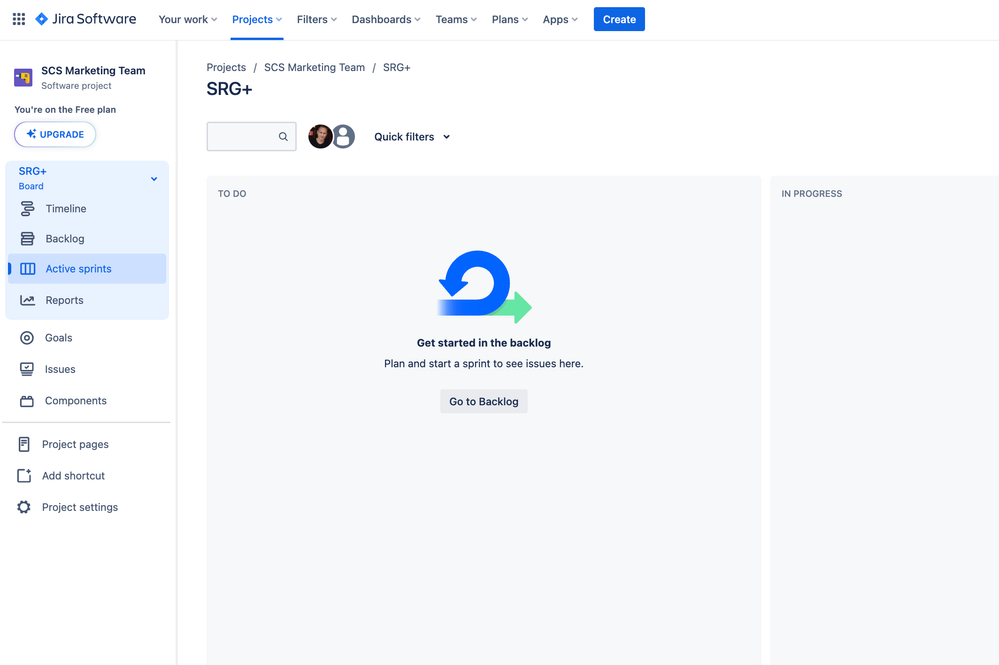Filter by the unassigned avatar

pos(343,136)
